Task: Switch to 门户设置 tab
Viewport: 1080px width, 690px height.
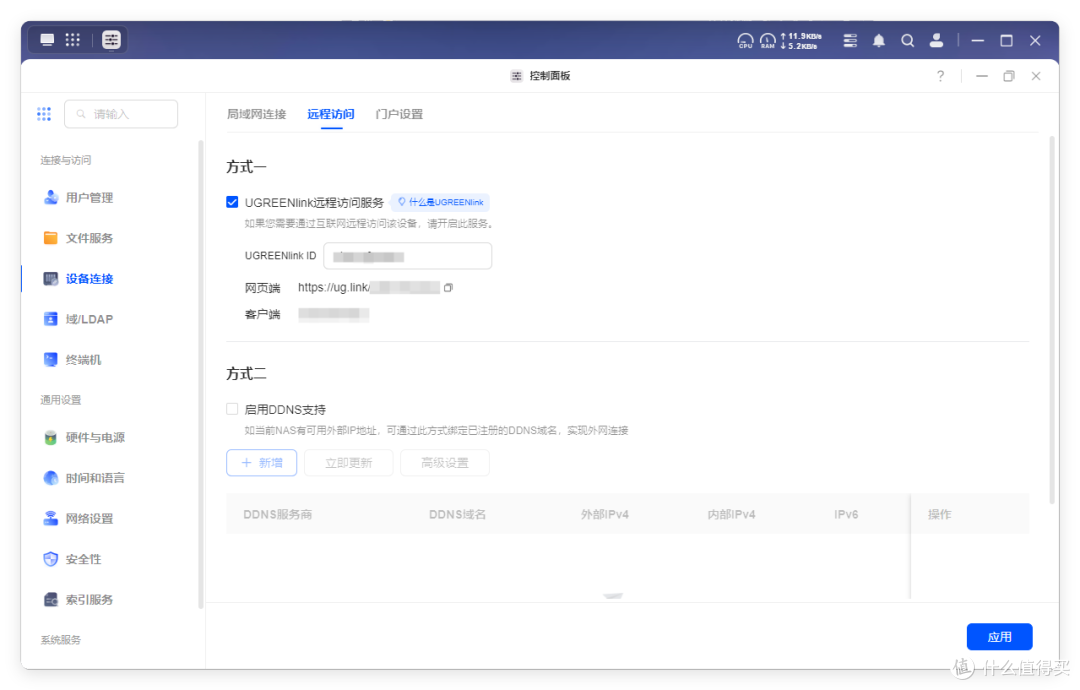Action: 399,114
